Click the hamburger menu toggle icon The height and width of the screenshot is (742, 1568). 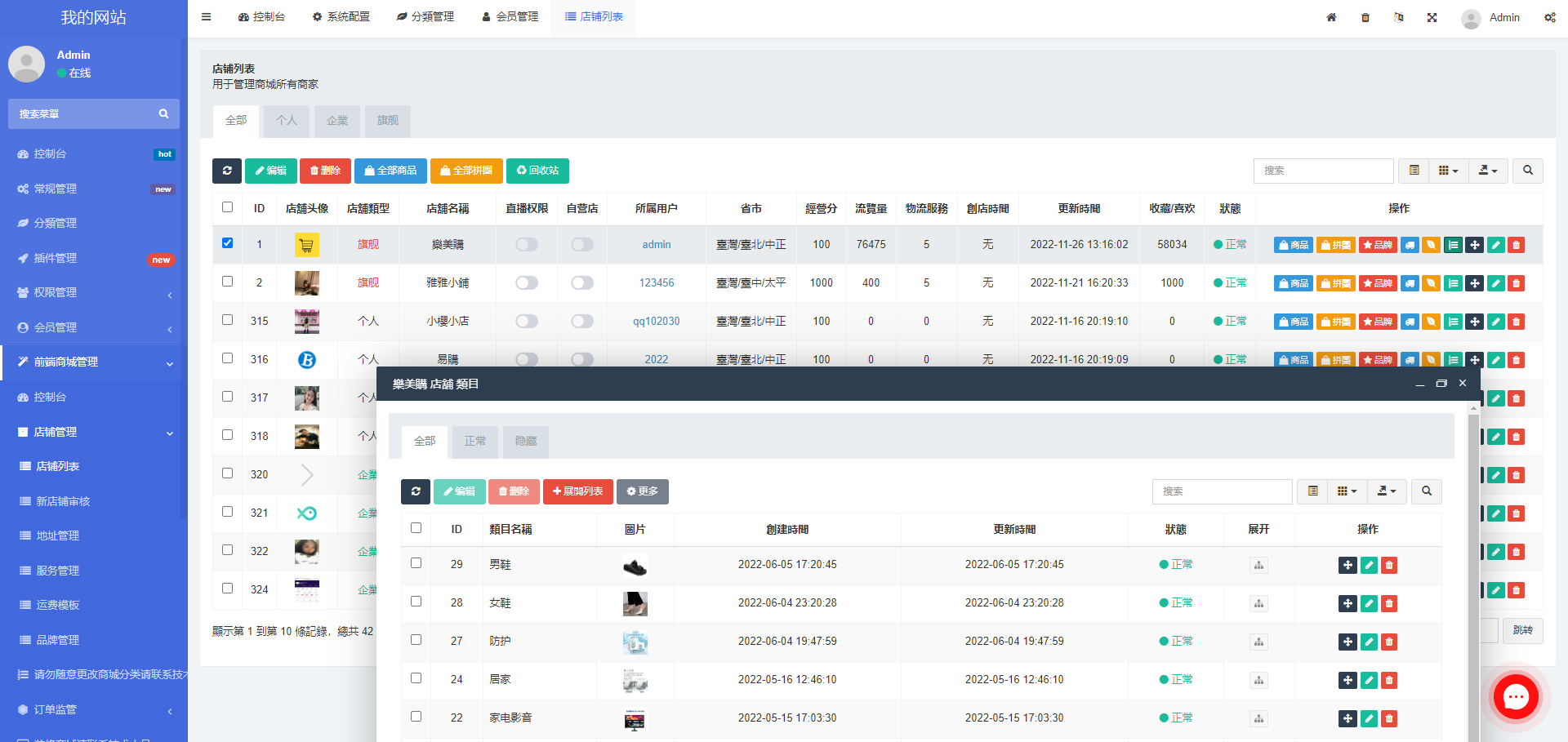coord(207,17)
